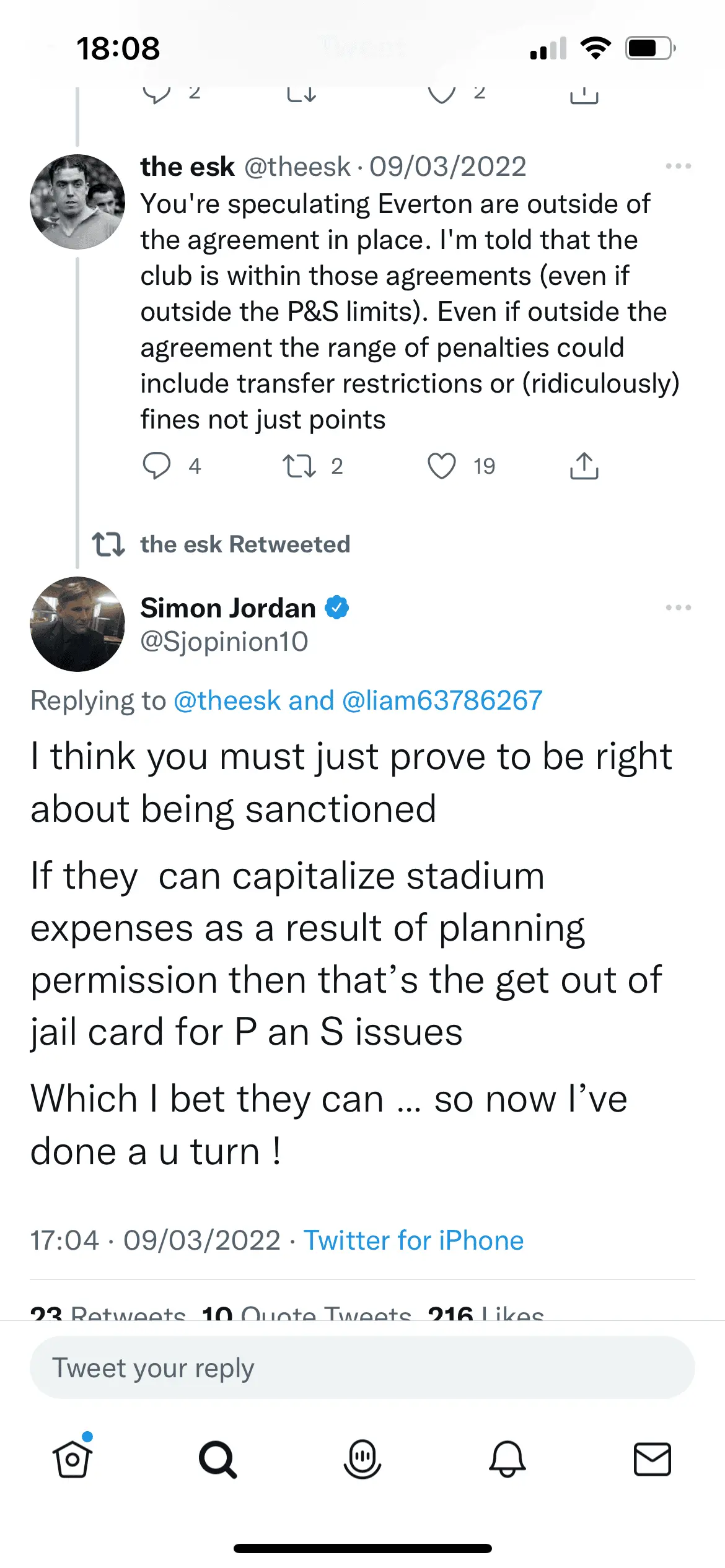Open Simon Jordan's profile picture
This screenshot has width=725, height=1568.
coord(77,624)
